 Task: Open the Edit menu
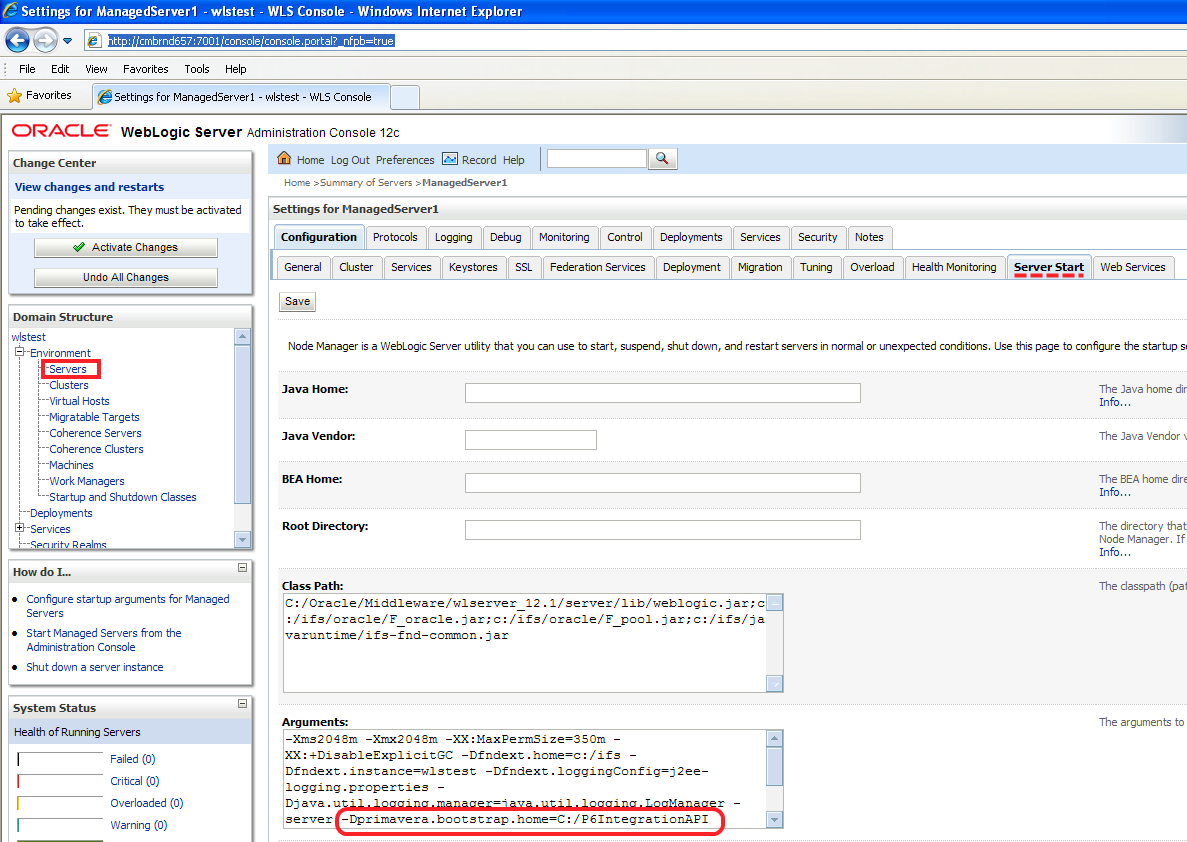pos(60,69)
